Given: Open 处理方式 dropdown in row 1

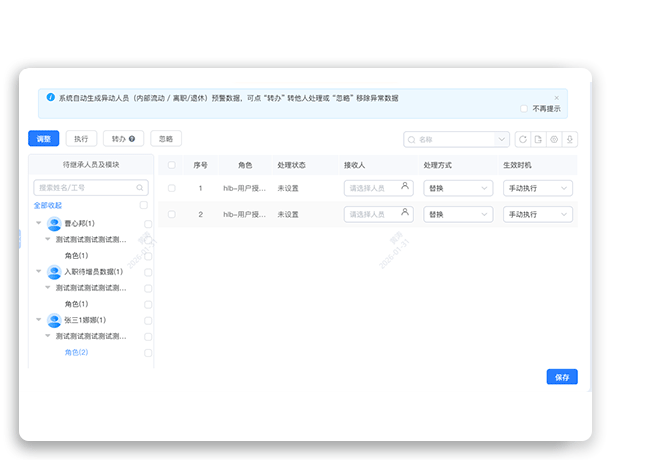Looking at the screenshot, I should coord(459,187).
